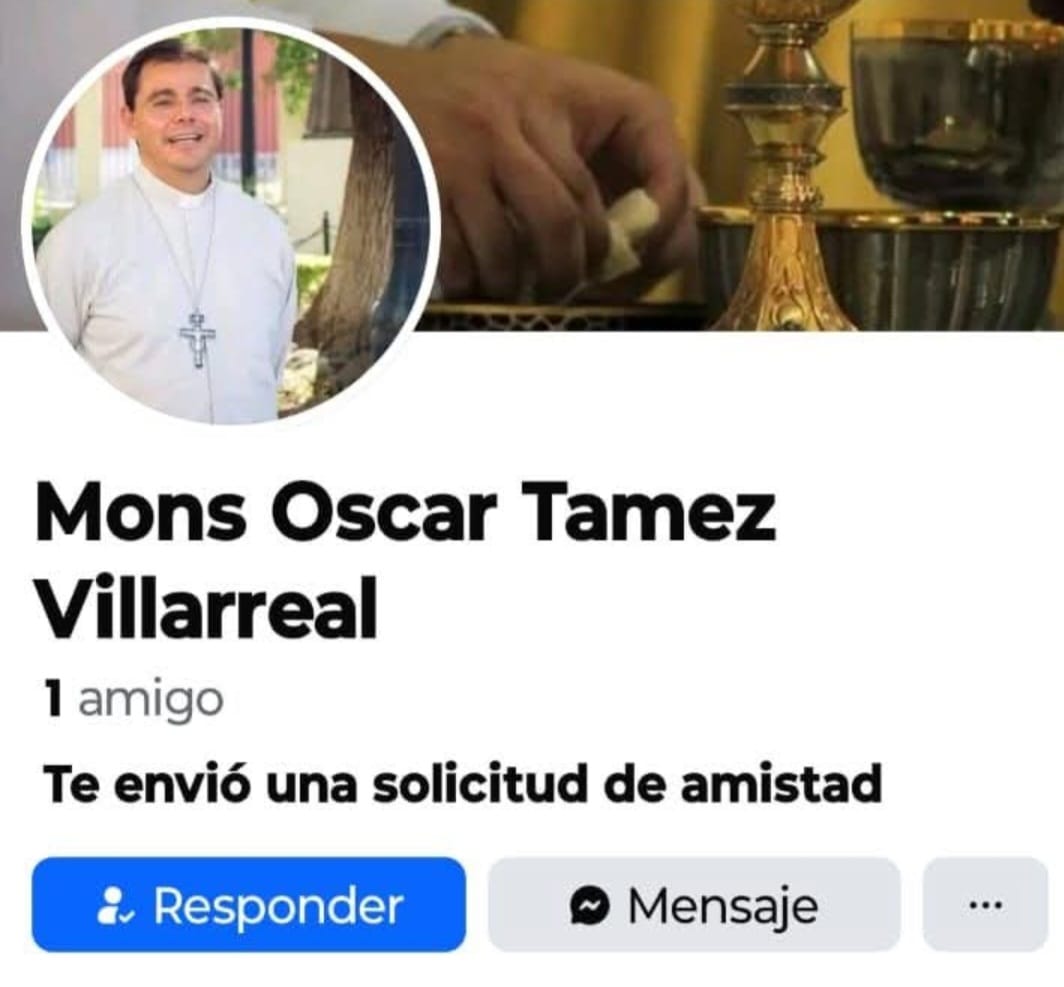Open the Mensaje button
This screenshot has width=1064, height=987.
[694, 904]
